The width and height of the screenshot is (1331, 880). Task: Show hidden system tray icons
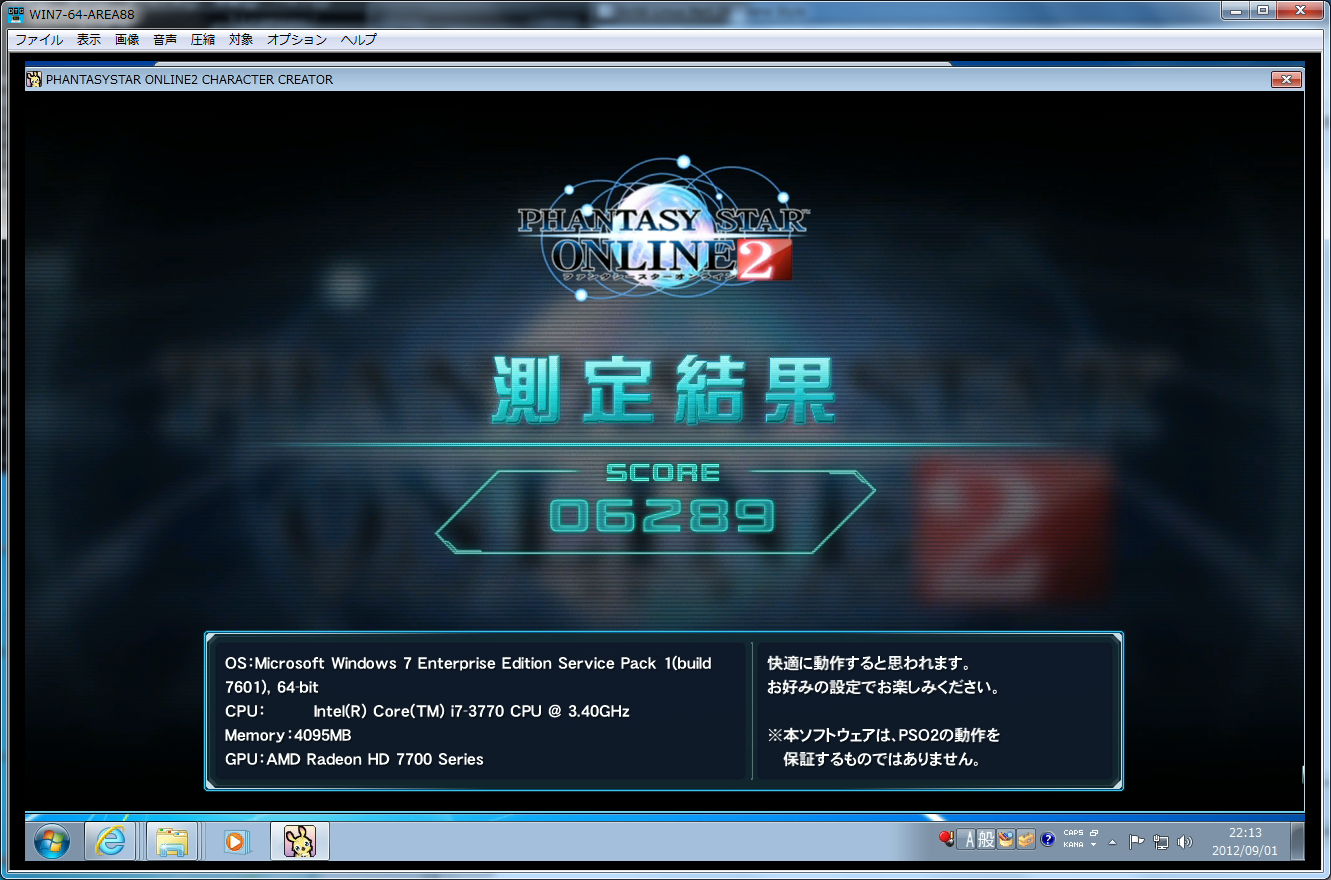pyautogui.click(x=1113, y=841)
